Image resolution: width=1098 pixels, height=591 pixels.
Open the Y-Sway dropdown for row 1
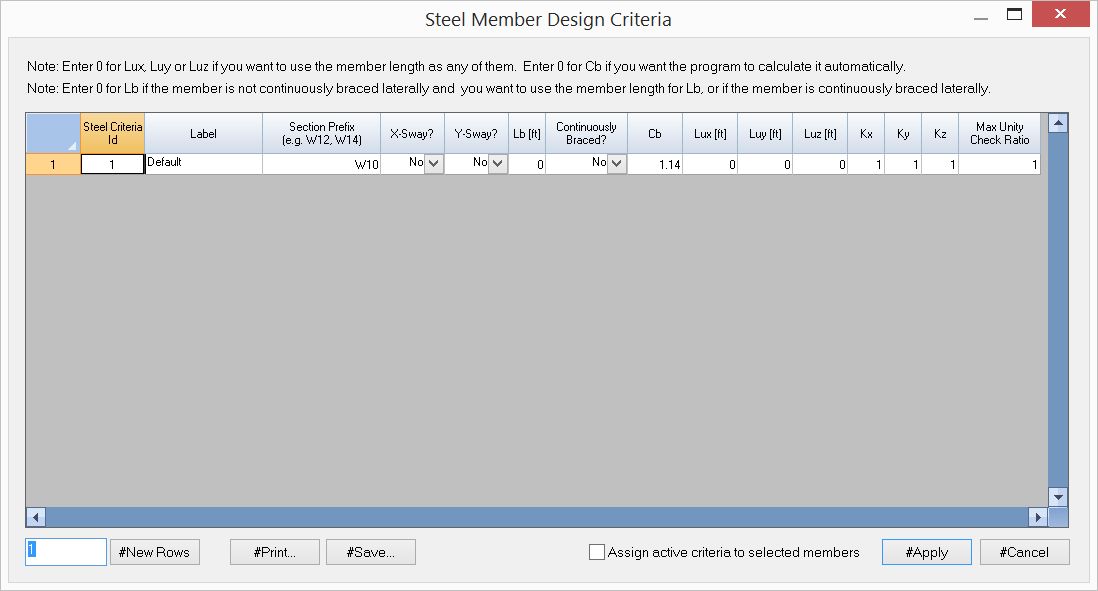click(x=498, y=163)
